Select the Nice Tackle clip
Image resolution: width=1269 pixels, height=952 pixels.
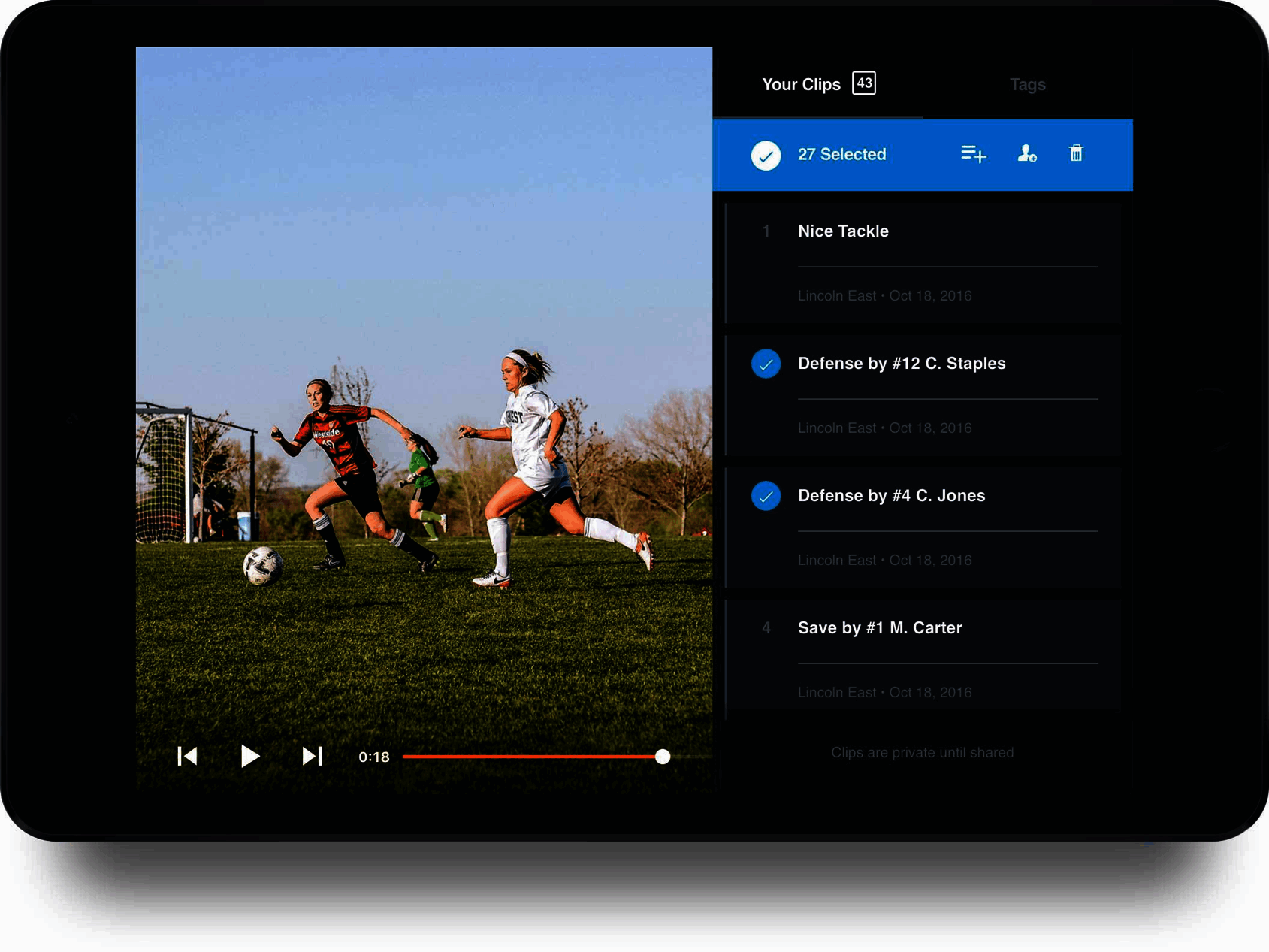[x=766, y=231]
